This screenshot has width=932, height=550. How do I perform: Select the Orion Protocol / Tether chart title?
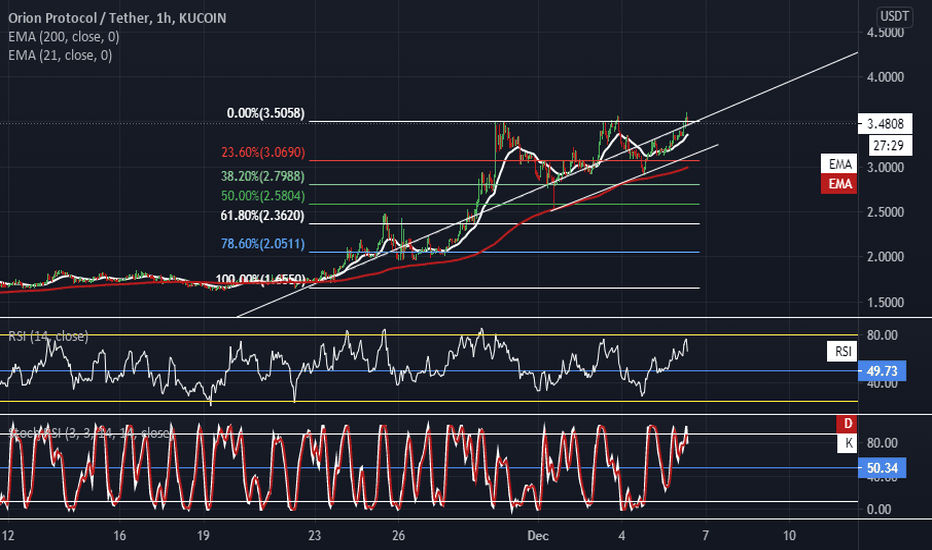(117, 18)
